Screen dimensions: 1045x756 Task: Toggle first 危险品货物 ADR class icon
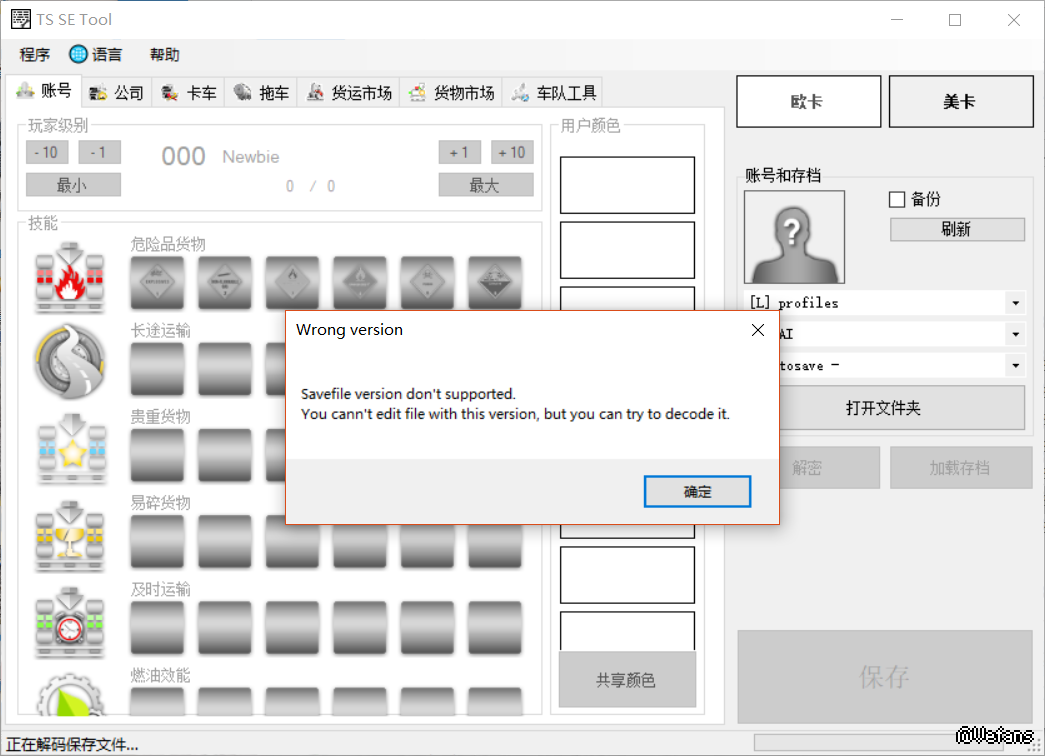coord(157,283)
